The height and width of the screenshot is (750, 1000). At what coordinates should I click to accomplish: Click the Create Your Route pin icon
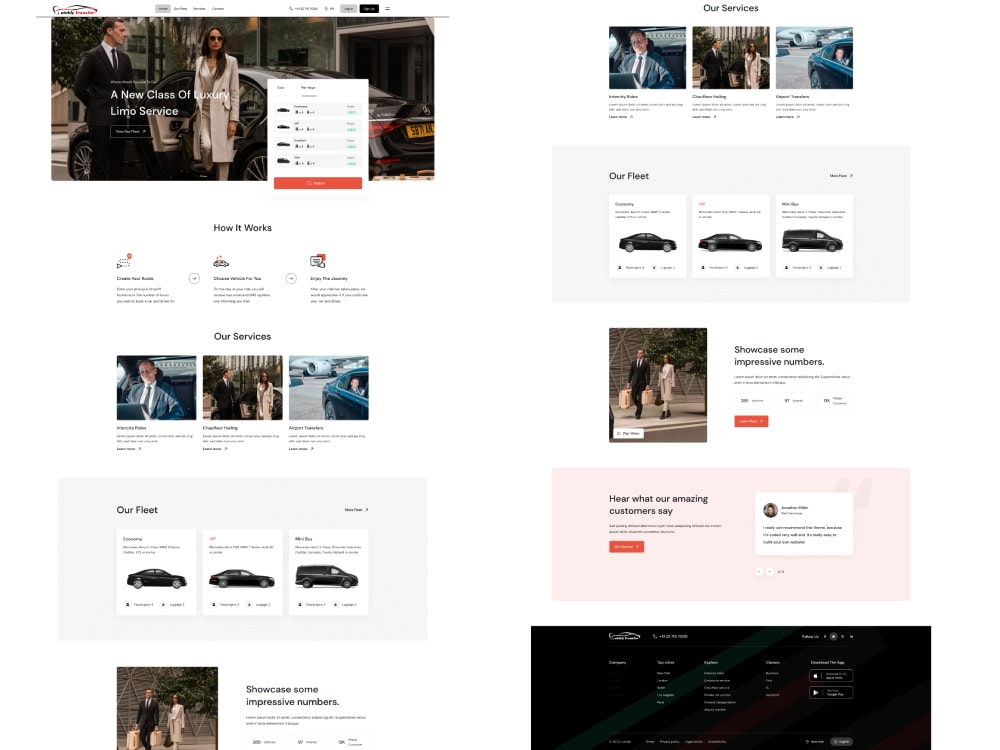(x=124, y=261)
